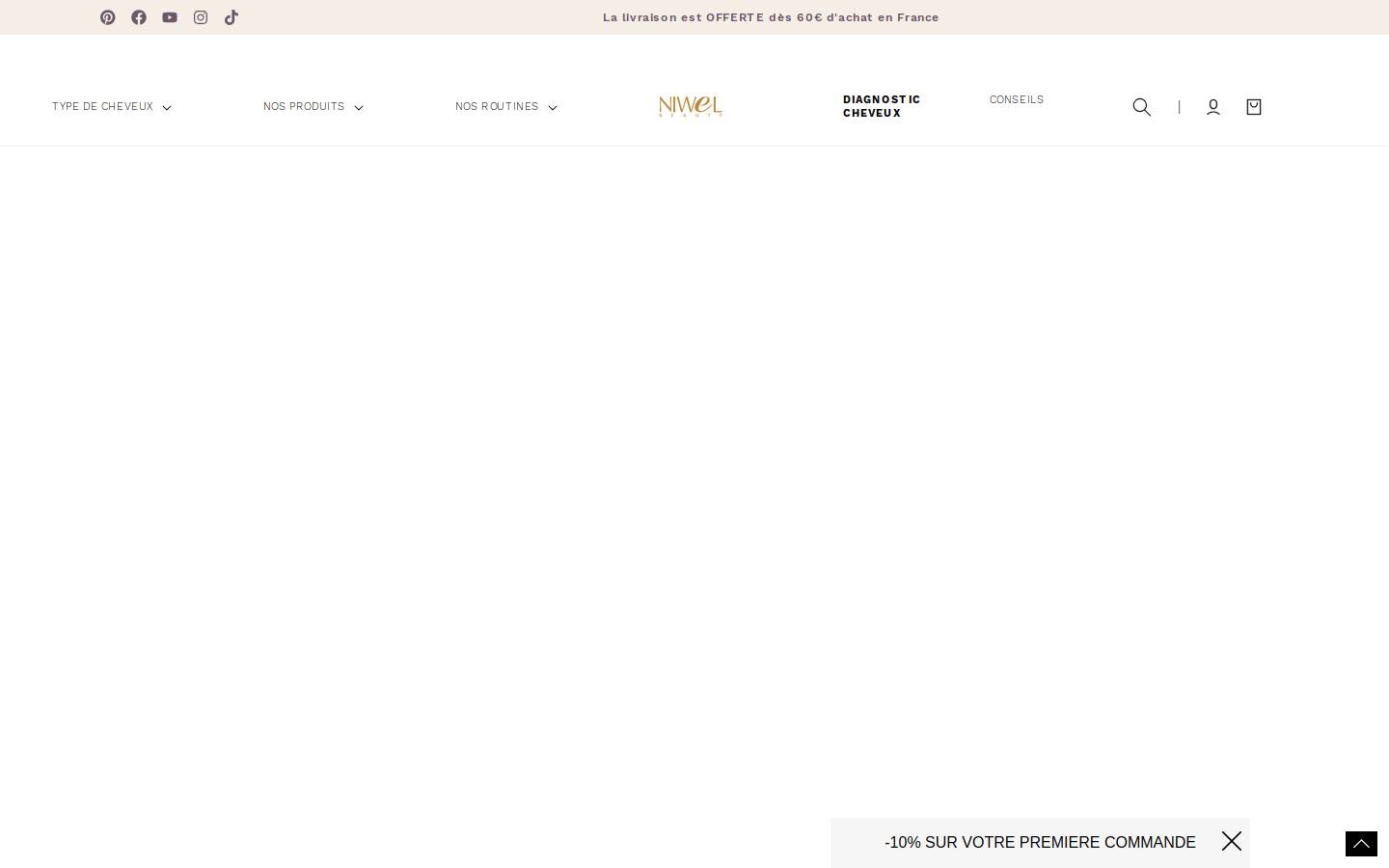The height and width of the screenshot is (868, 1389).
Task: Open the Pinterest social link
Action: click(x=108, y=17)
